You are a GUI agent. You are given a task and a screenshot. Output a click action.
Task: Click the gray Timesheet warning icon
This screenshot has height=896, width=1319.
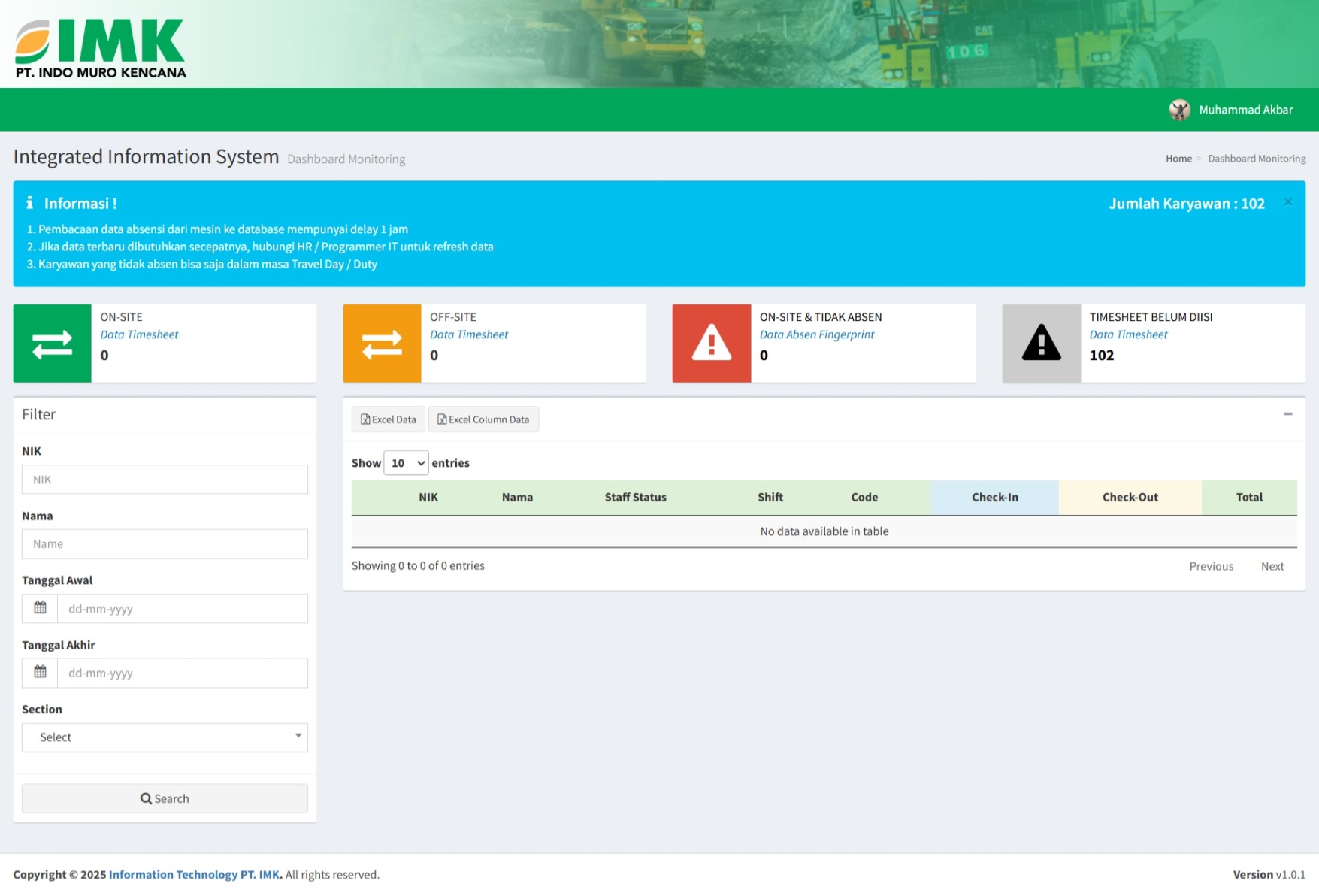pos(1041,344)
